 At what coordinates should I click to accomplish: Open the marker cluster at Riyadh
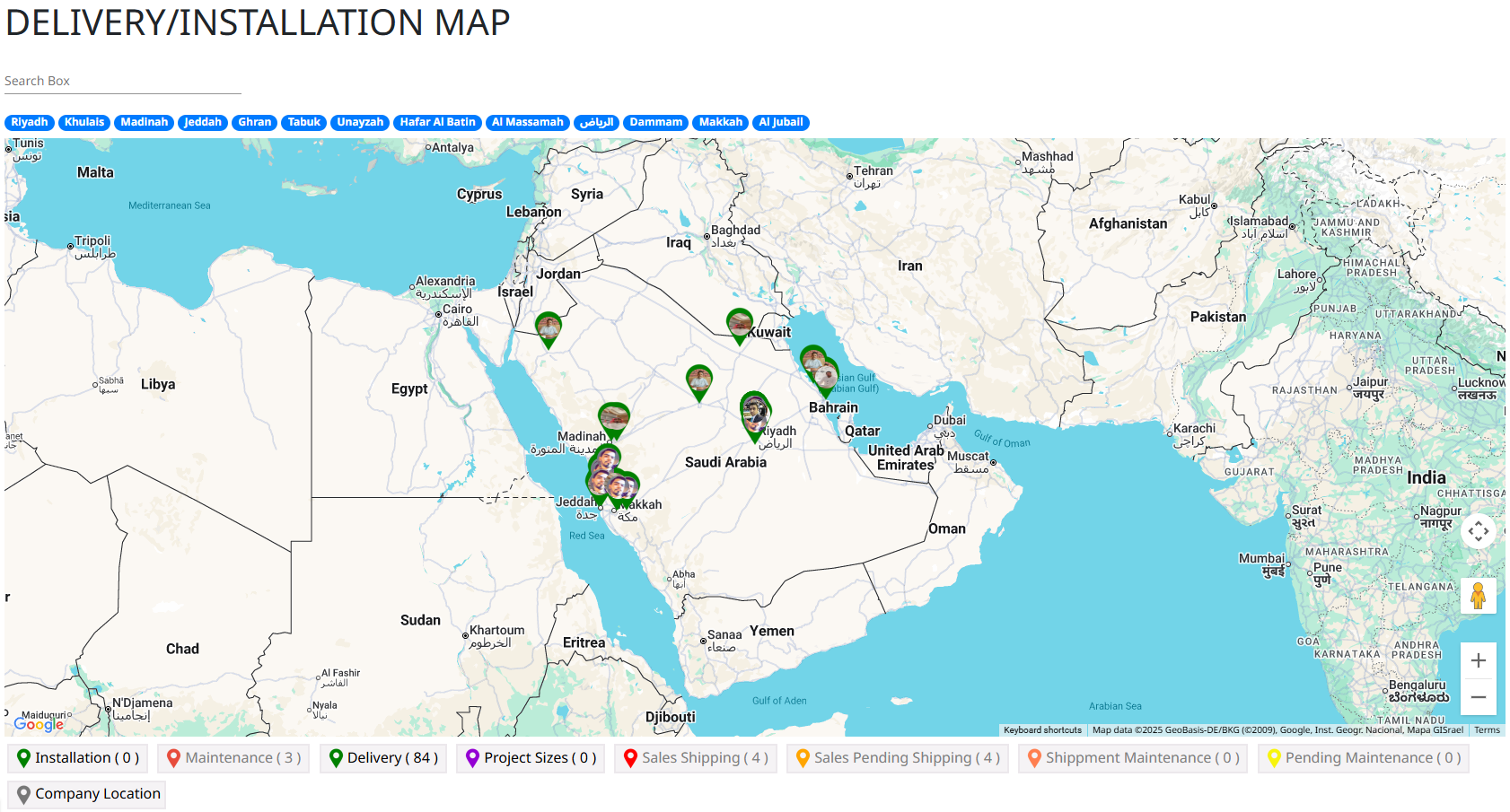tap(755, 415)
